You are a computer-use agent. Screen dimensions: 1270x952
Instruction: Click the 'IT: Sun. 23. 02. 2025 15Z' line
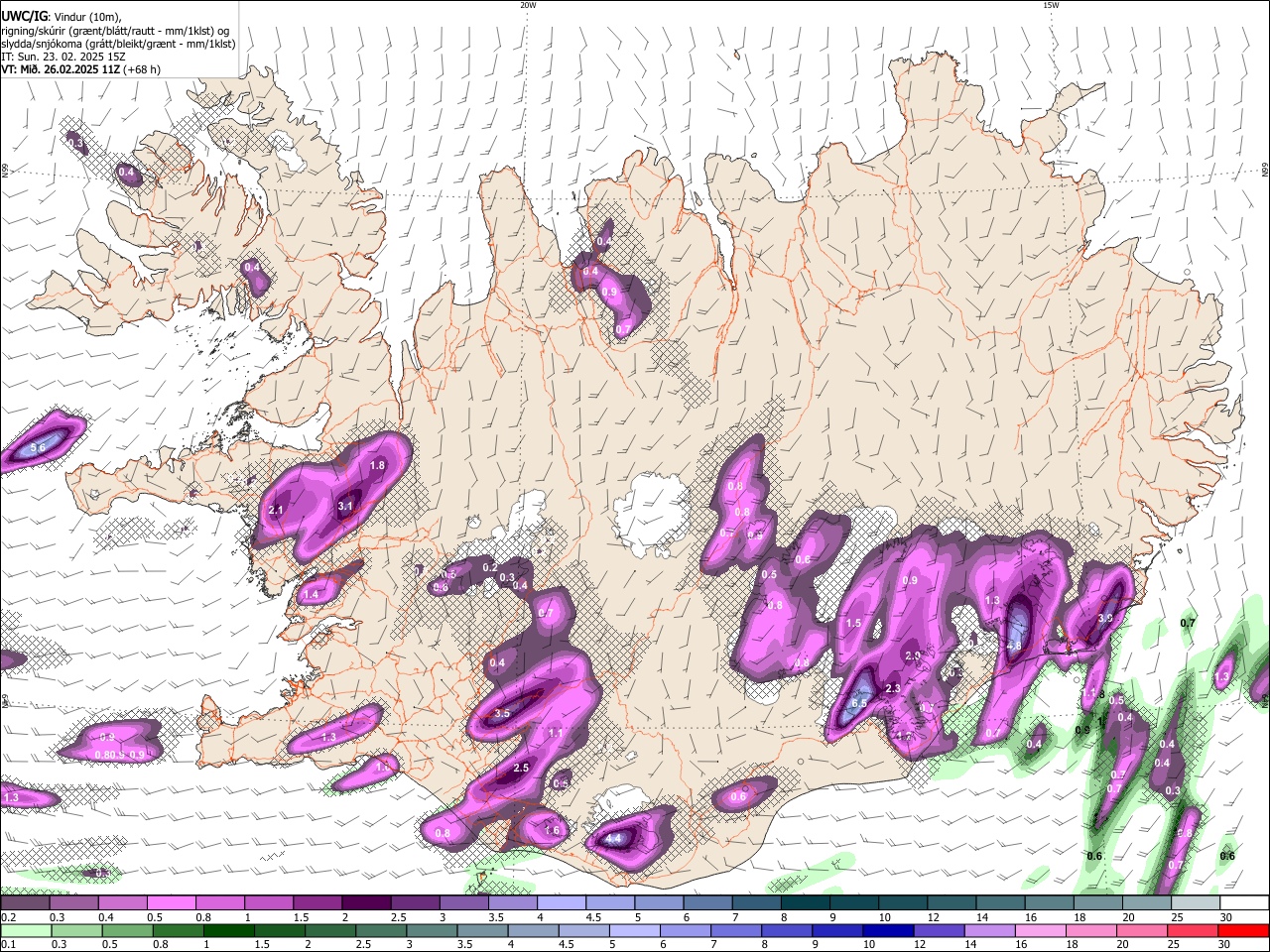pos(63,57)
